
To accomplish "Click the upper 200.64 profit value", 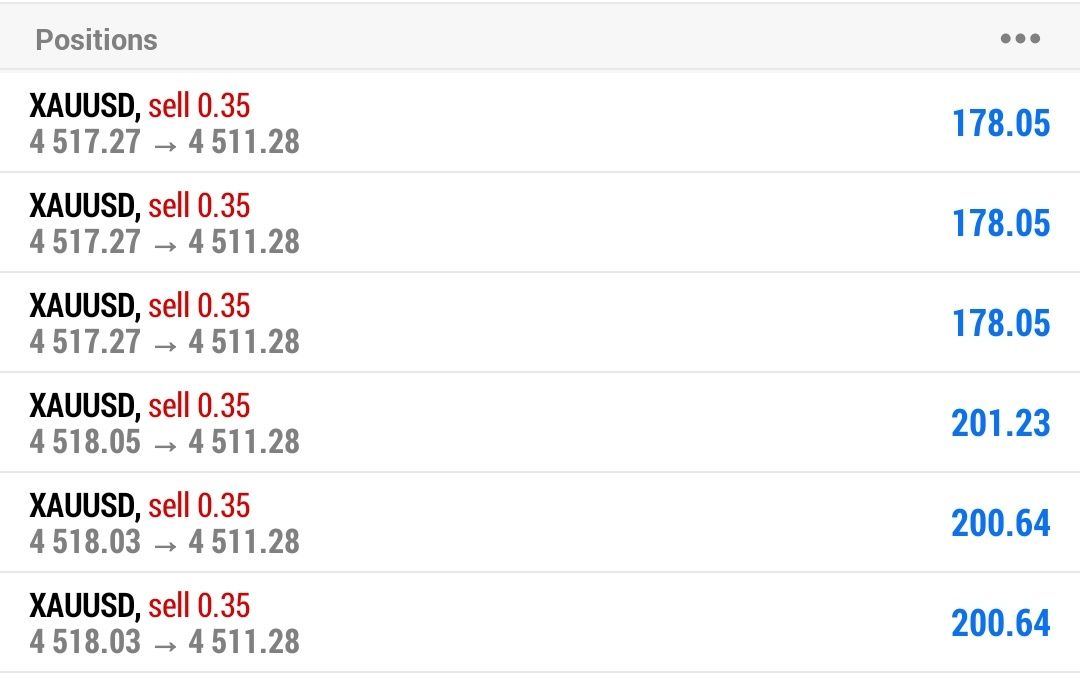I will point(1001,523).
